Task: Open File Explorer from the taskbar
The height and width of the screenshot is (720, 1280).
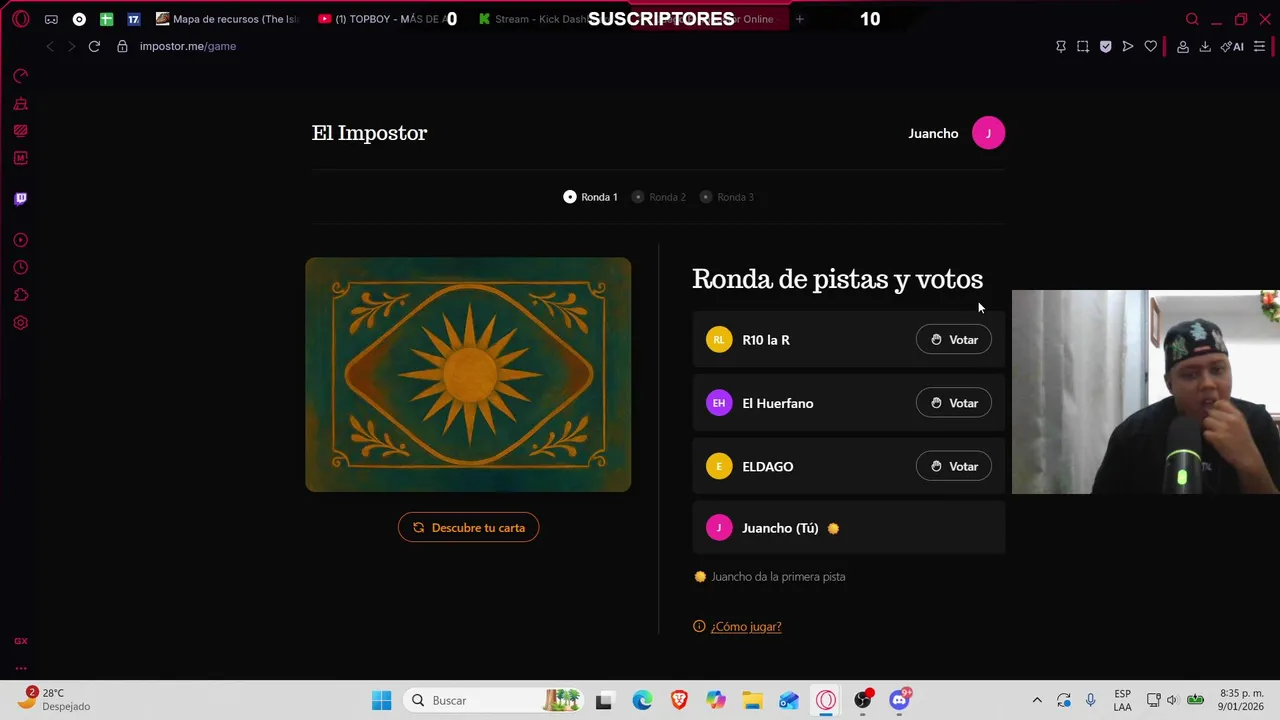Action: click(752, 700)
